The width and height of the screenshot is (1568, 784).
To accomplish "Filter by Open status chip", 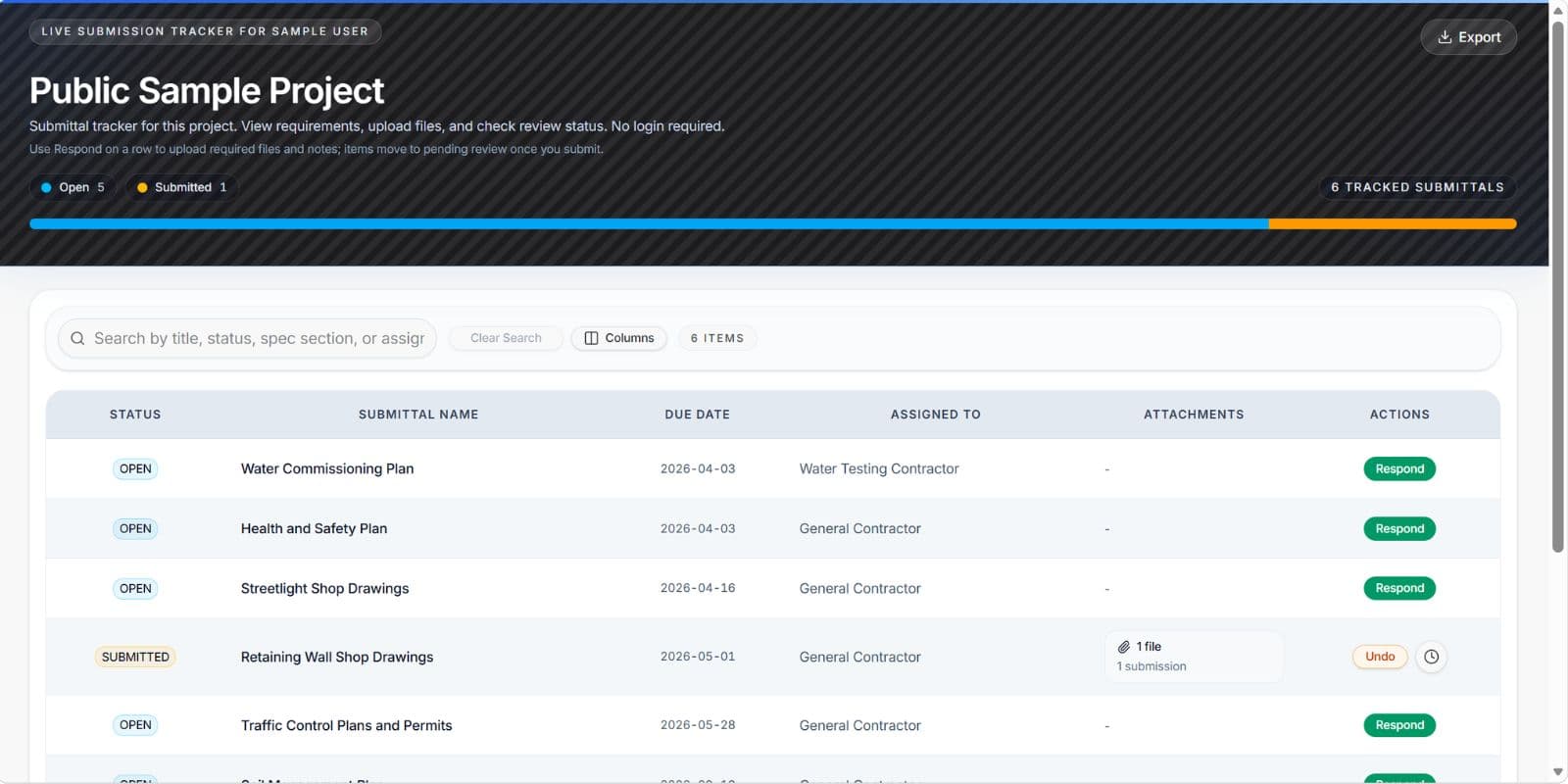I will tap(73, 187).
